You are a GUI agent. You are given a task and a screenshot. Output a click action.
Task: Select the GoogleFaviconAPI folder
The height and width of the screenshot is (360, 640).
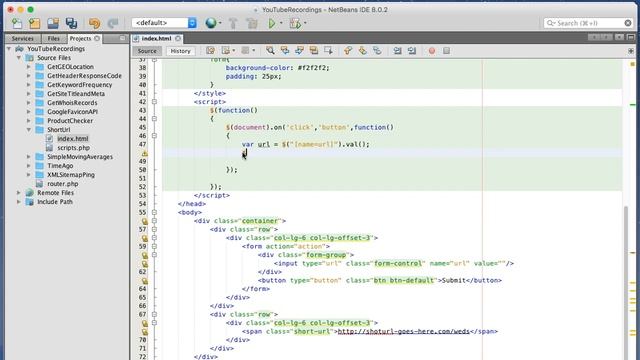click(x=72, y=111)
